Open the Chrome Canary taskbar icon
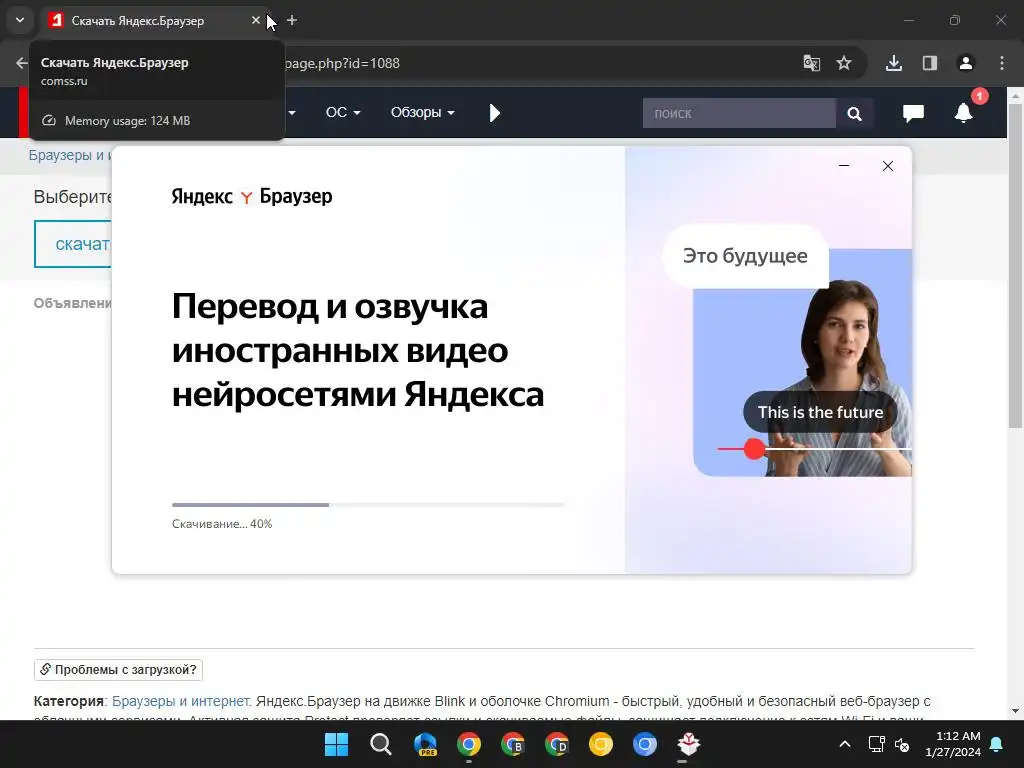 [x=601, y=744]
